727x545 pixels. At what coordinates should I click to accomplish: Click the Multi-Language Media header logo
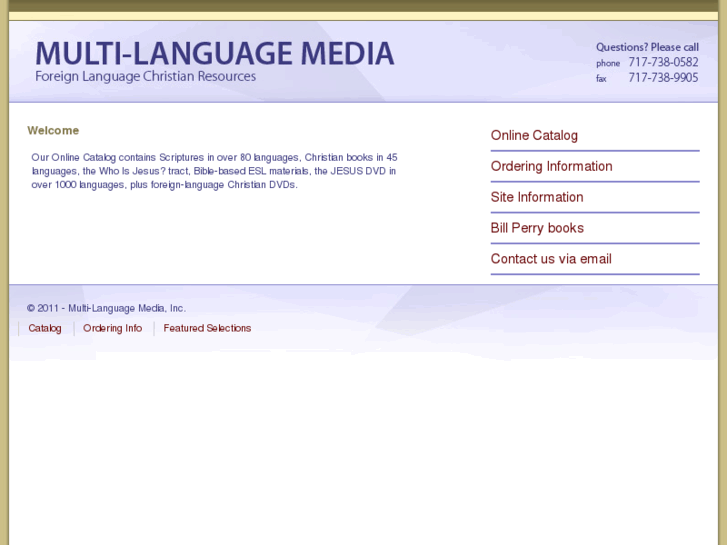click(215, 53)
